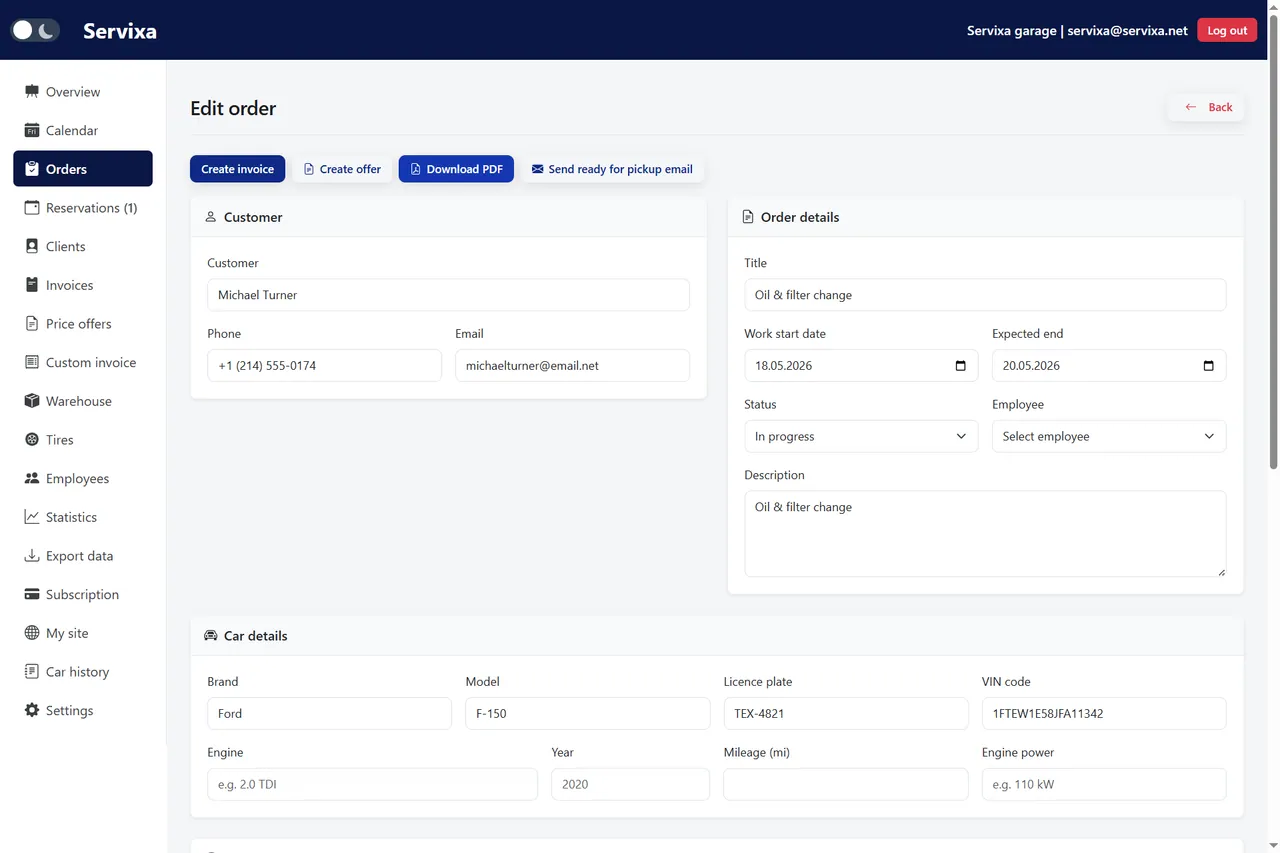Viewport: 1280px width, 853px height.
Task: Click the Clients sidebar icon
Action: pos(32,246)
